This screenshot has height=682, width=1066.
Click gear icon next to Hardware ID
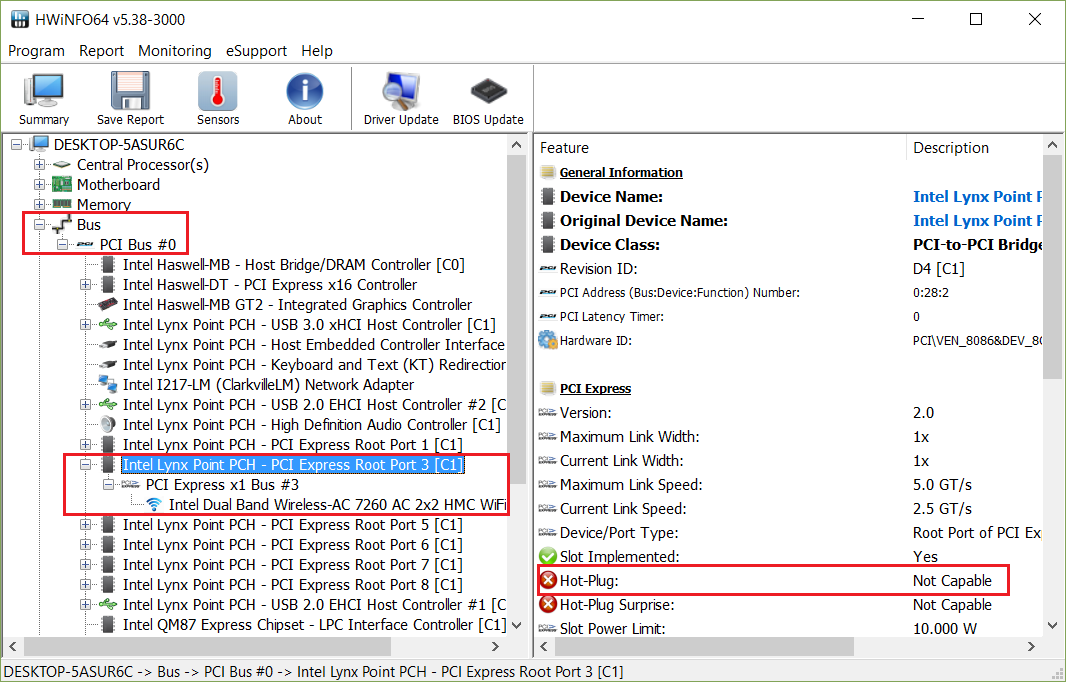[x=547, y=340]
